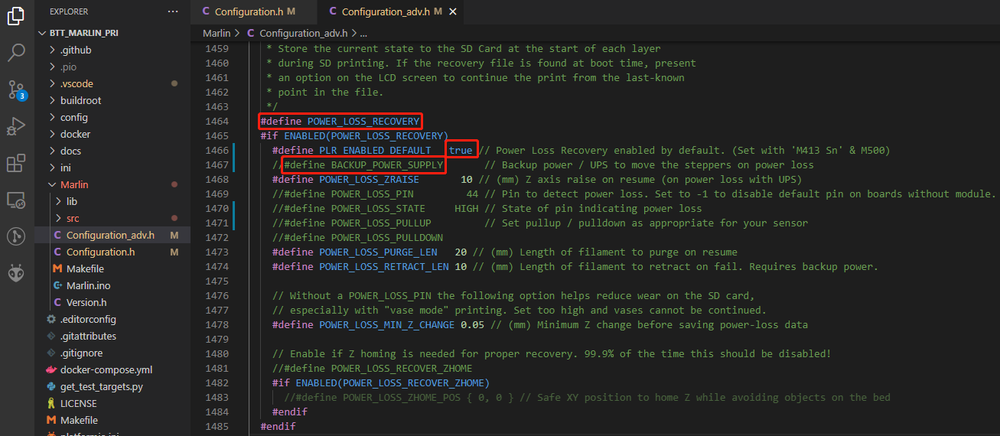Open the Remote Explorer icon
This screenshot has height=436, width=1000.
coord(16,200)
